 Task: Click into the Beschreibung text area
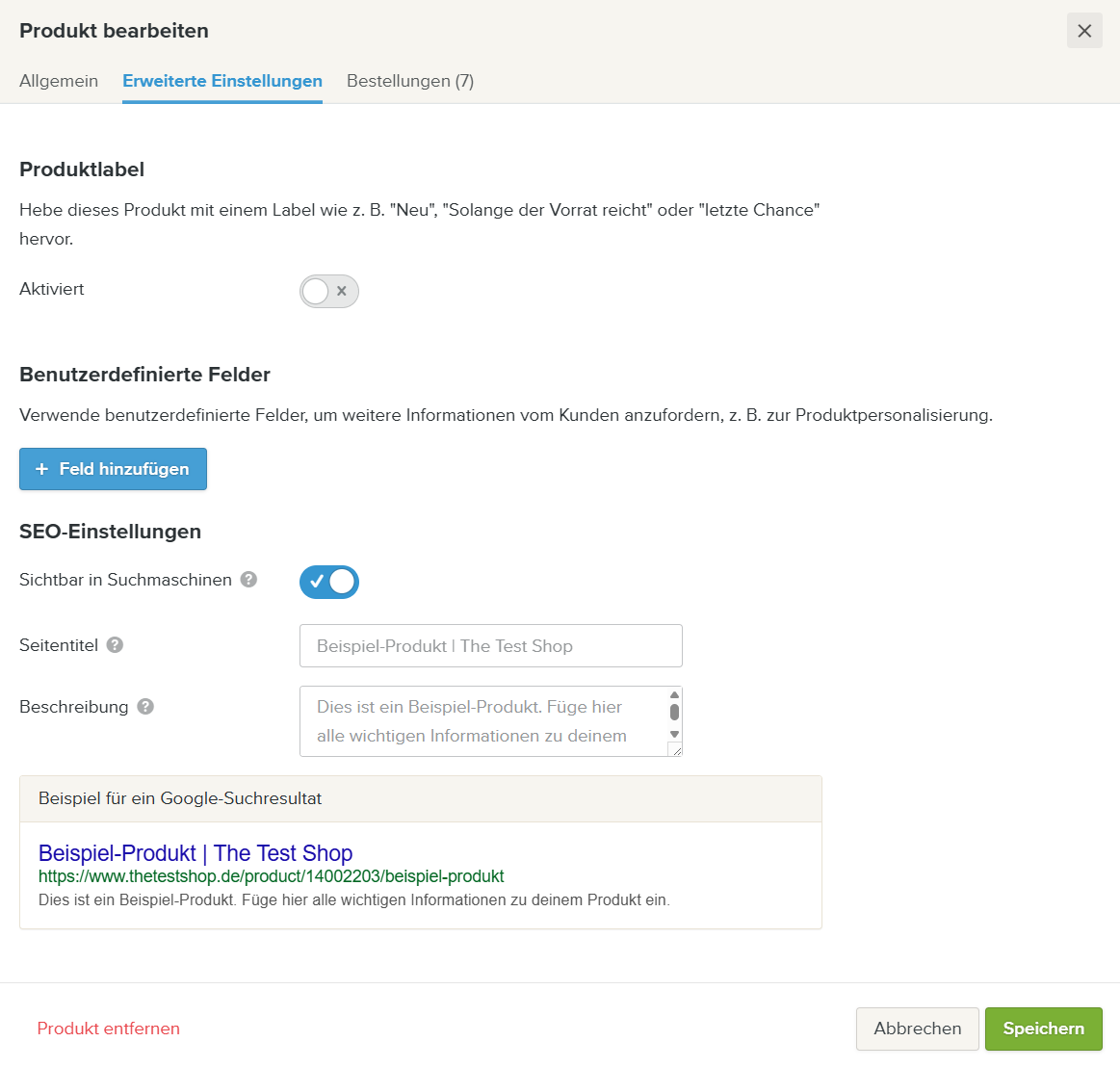pyautogui.click(x=483, y=721)
